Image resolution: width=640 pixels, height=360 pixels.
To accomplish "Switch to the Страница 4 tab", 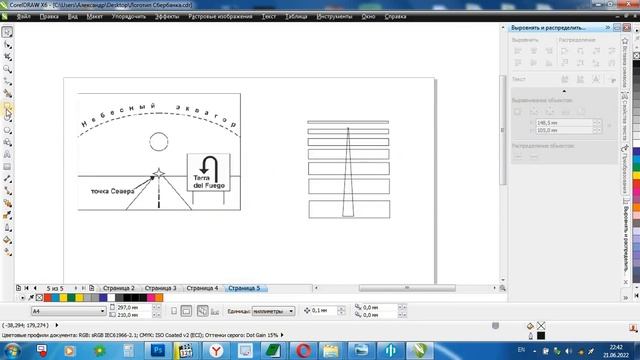I will click(202, 288).
